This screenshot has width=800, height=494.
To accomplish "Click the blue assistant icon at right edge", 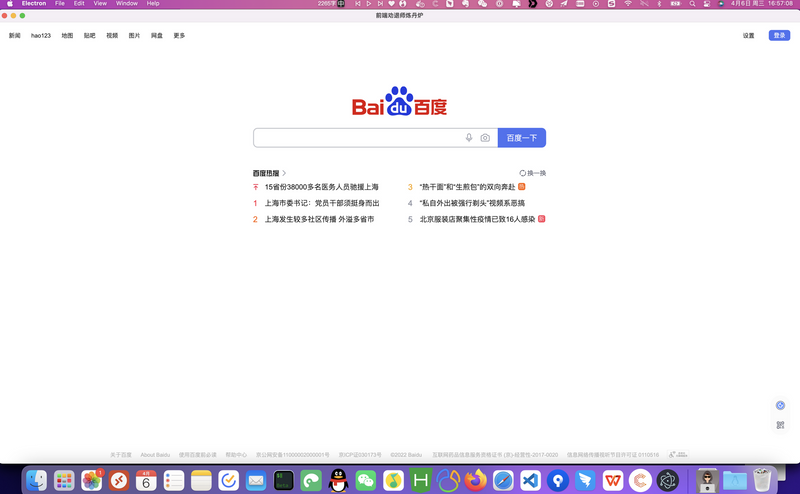I will point(780,405).
